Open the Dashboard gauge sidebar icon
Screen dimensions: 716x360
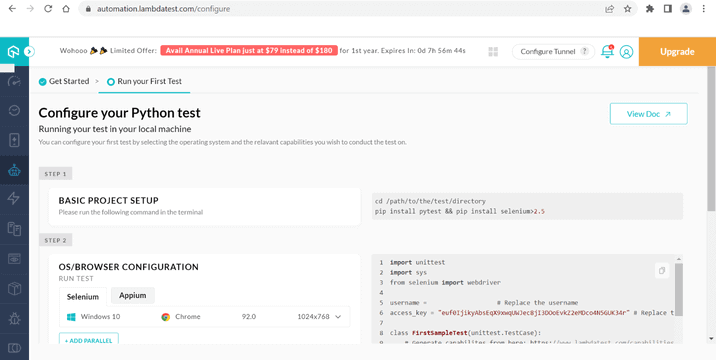[14, 82]
